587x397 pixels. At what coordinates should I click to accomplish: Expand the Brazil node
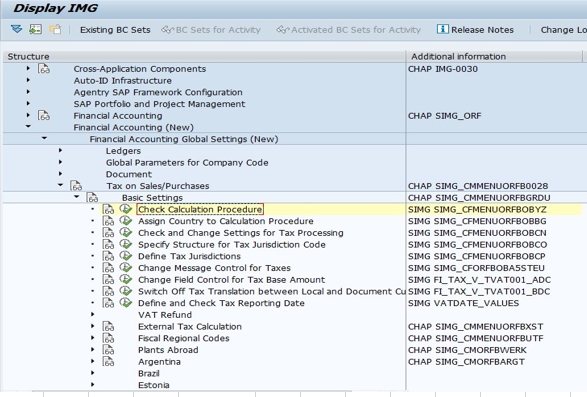92,373
